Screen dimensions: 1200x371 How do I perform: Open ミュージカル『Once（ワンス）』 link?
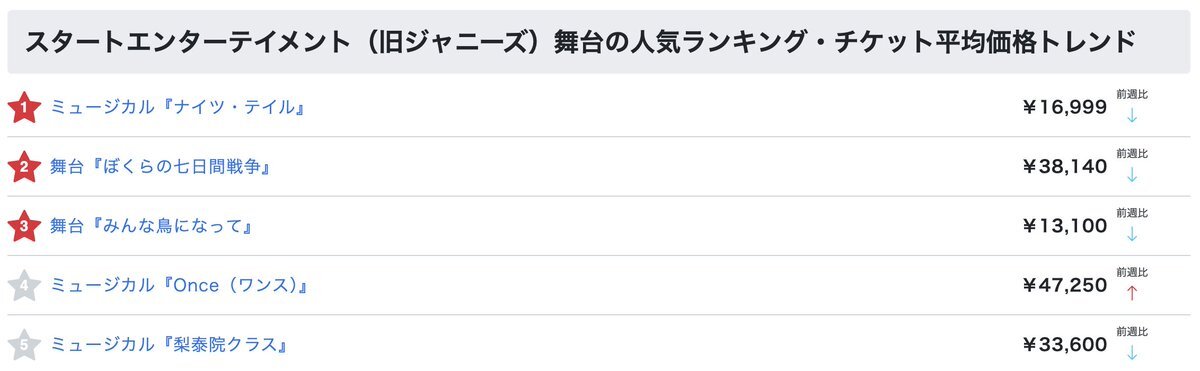178,286
